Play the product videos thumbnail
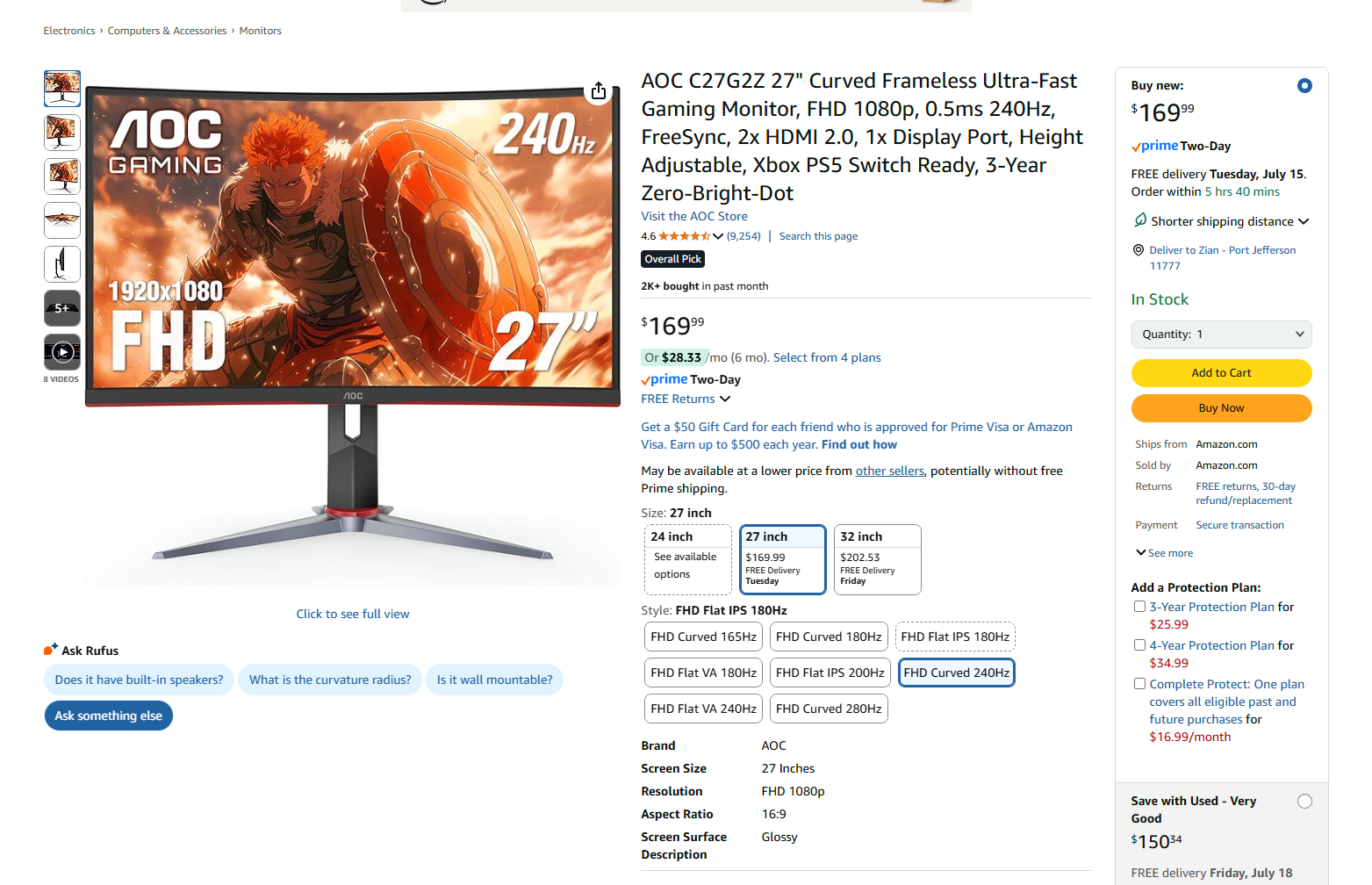1372x885 pixels. [x=62, y=352]
